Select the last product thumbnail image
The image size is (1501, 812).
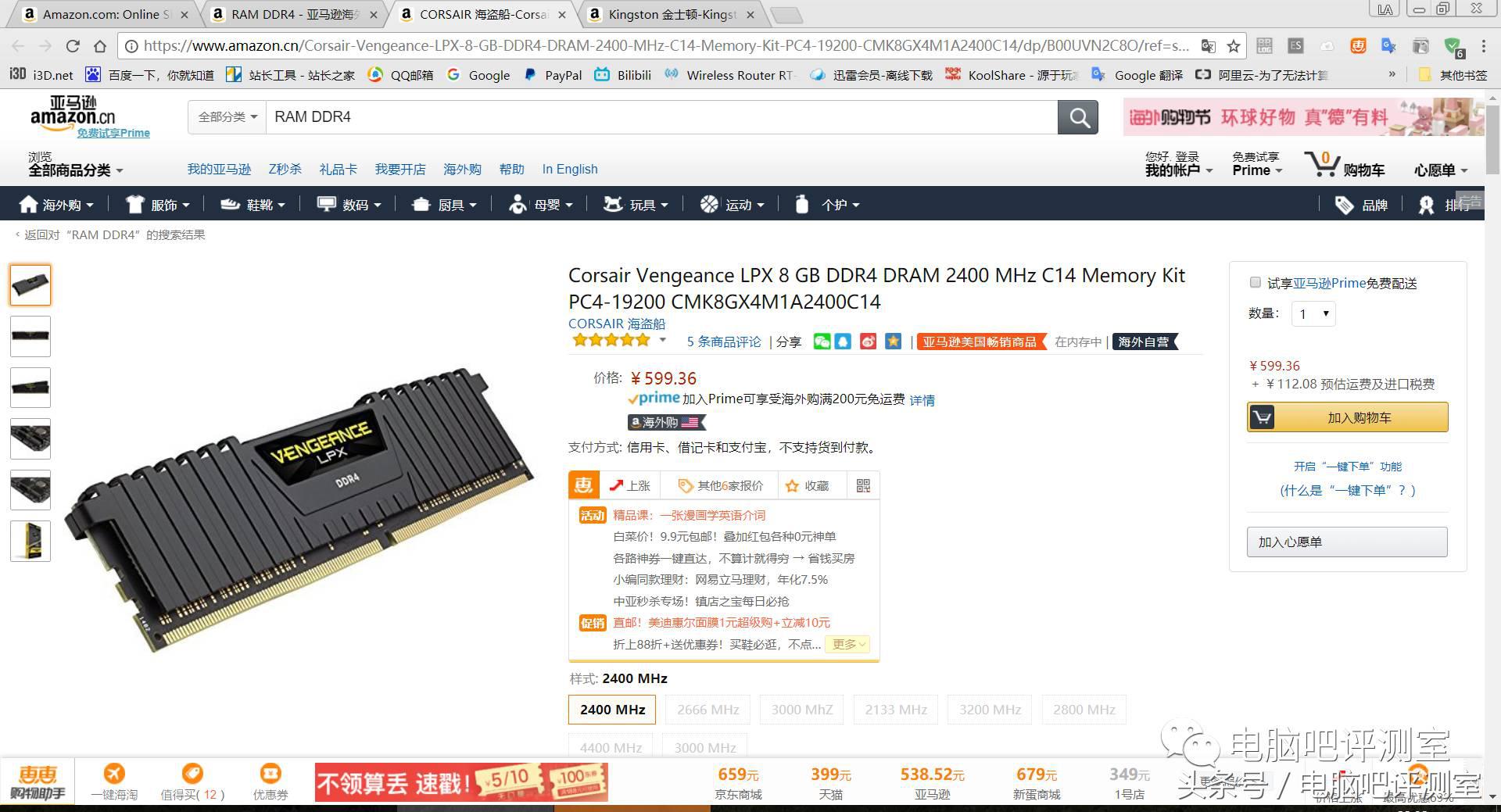tap(30, 541)
